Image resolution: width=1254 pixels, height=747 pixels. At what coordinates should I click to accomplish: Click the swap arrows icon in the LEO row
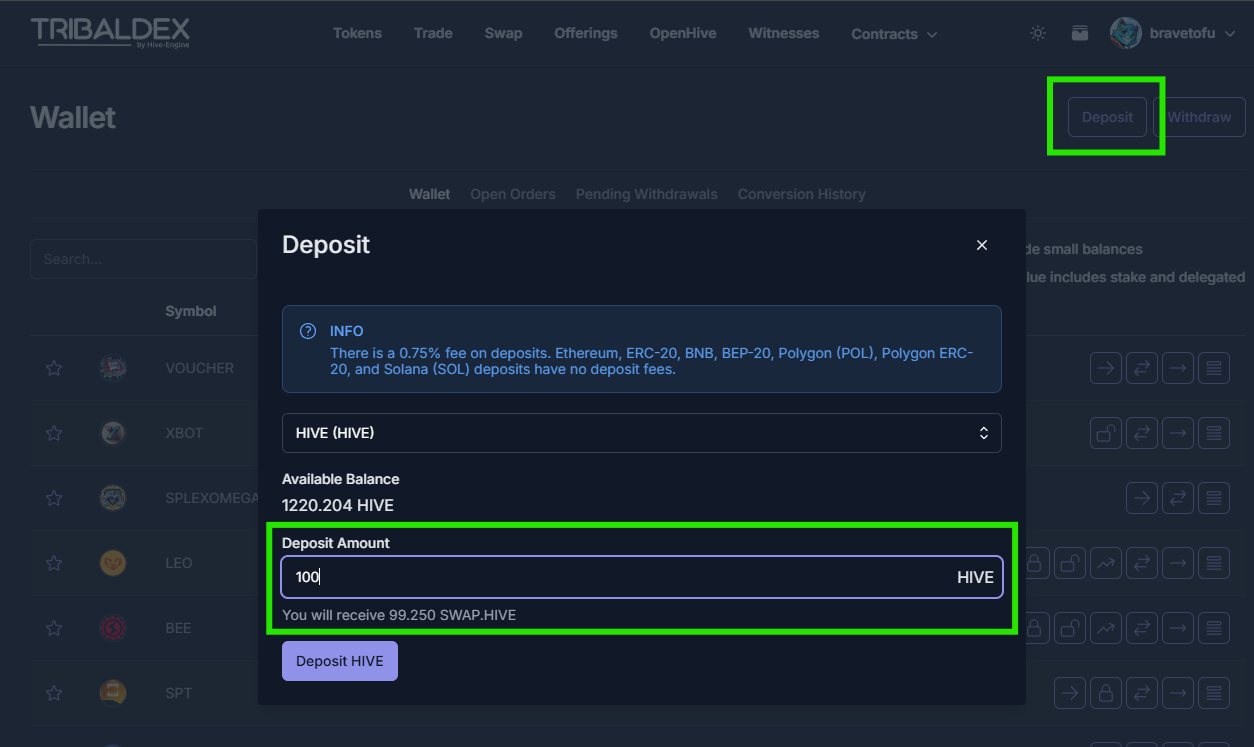[x=1142, y=563]
